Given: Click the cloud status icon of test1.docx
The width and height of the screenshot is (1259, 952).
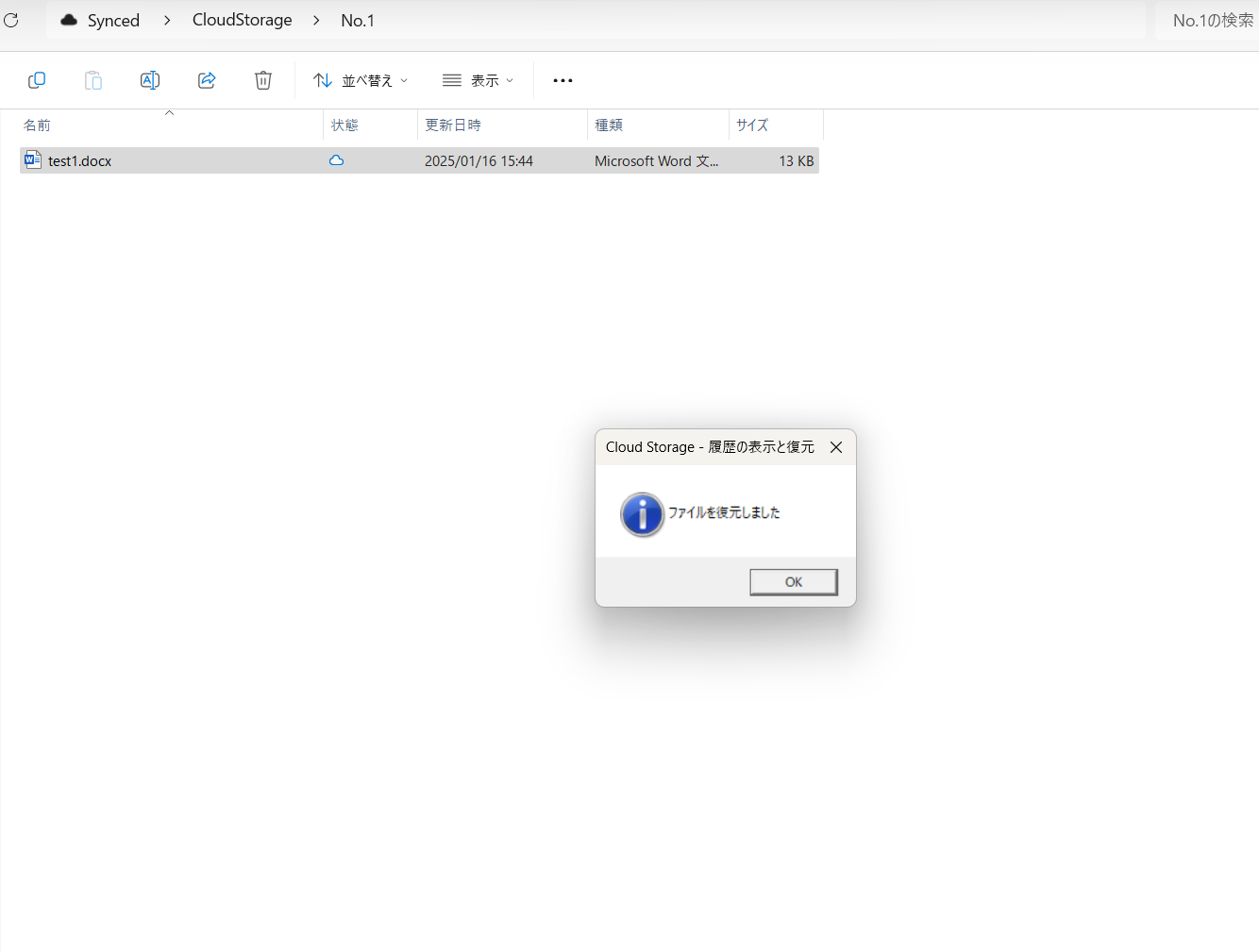Looking at the screenshot, I should [336, 160].
